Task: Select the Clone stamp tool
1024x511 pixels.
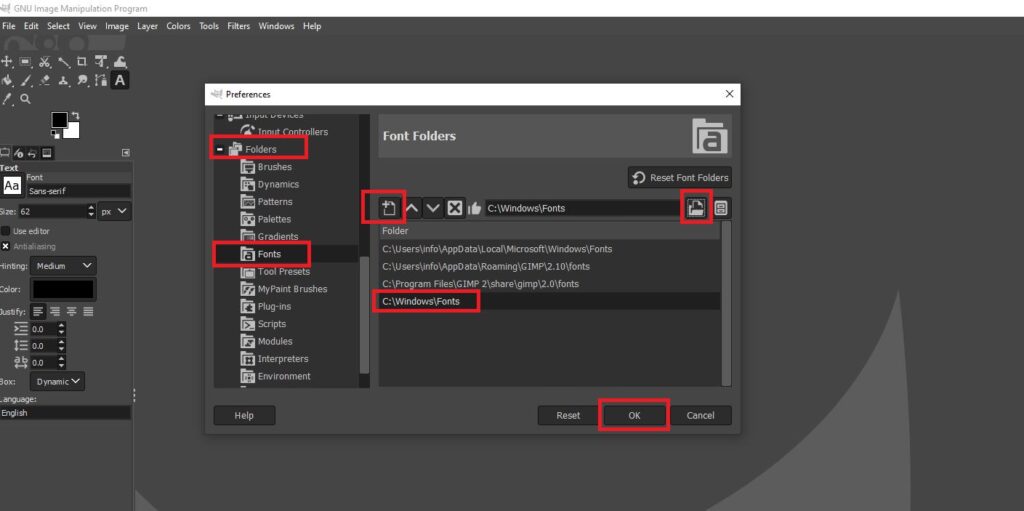Action: 63,80
